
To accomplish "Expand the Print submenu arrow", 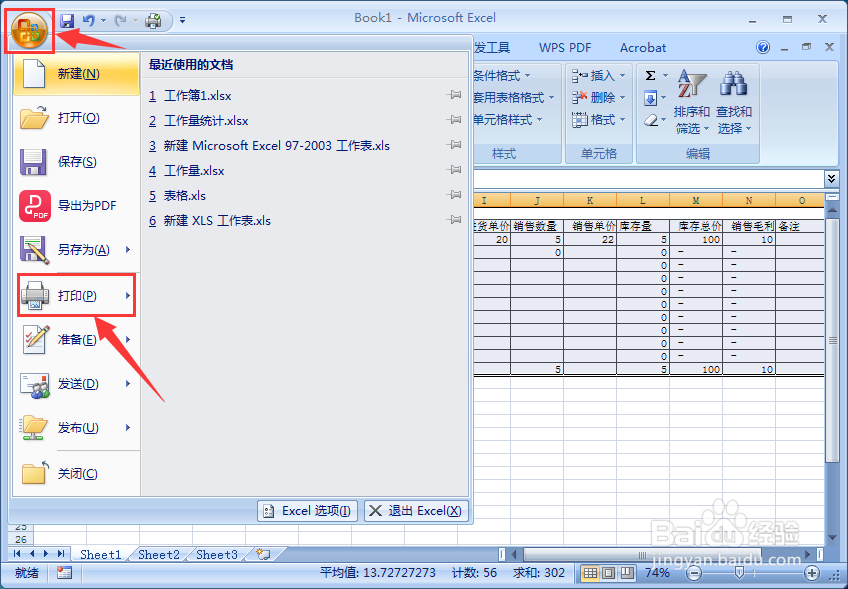I will [128, 295].
